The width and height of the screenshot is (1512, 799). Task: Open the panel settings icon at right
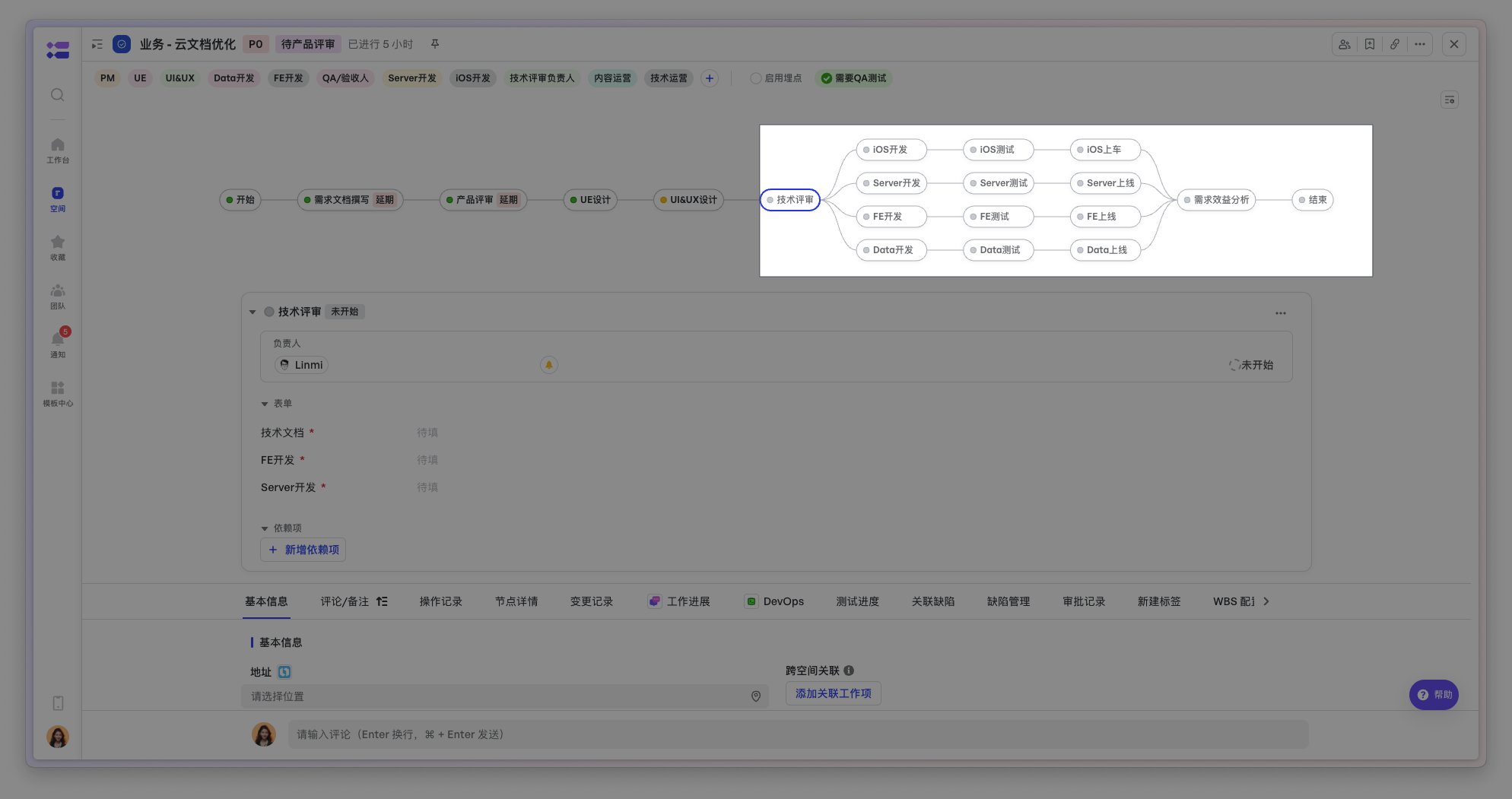point(1450,100)
